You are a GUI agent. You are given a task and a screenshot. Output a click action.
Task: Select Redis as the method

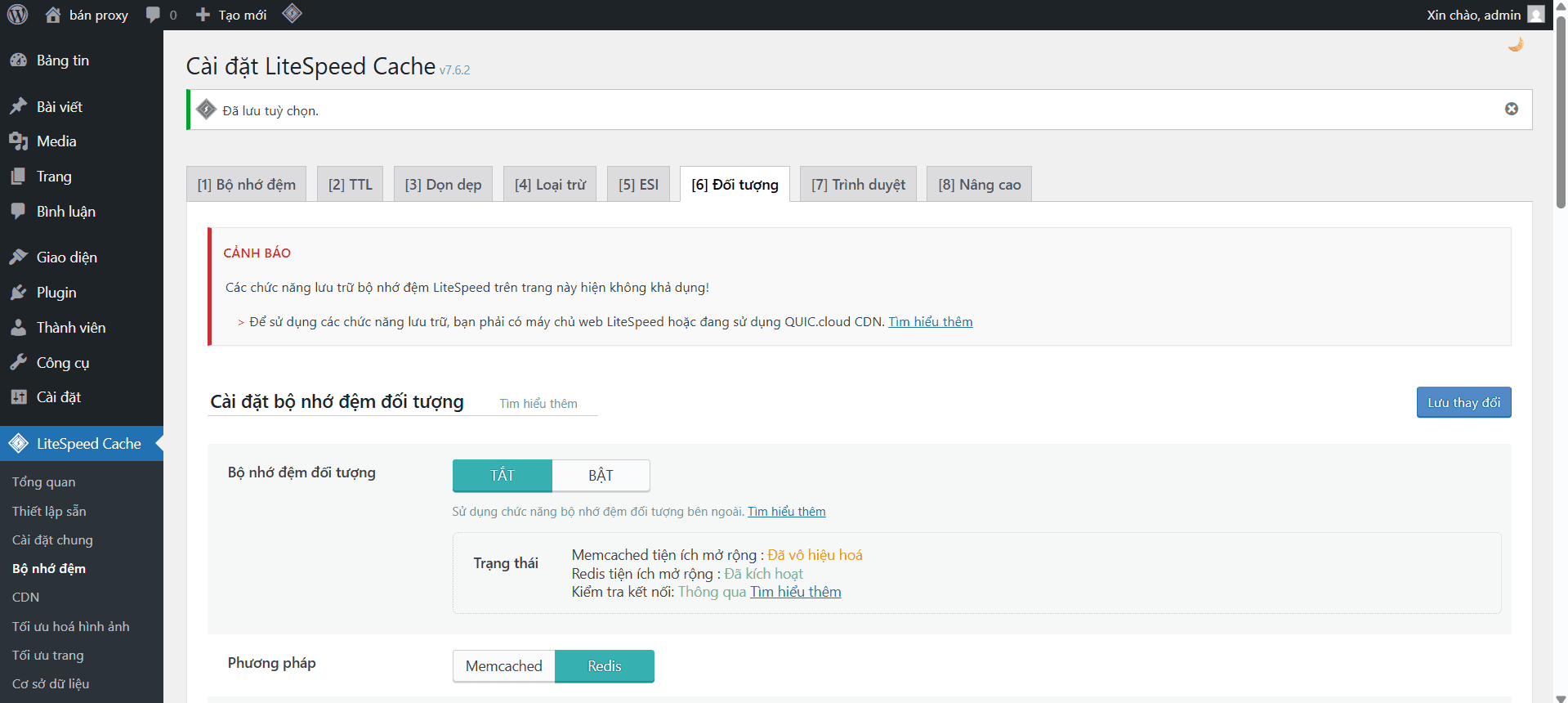click(604, 666)
